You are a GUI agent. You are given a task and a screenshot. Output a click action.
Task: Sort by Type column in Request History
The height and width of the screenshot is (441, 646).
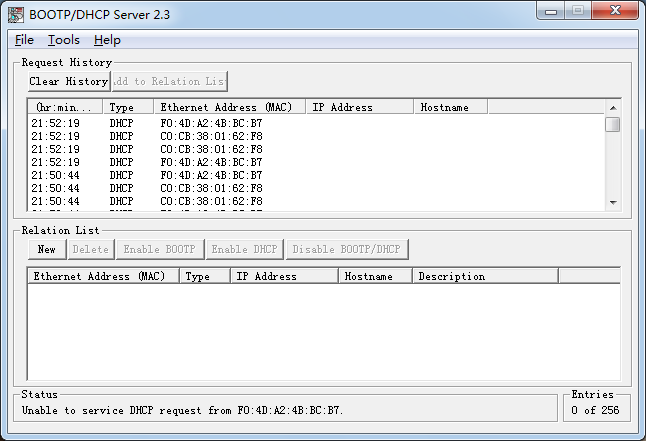127,107
